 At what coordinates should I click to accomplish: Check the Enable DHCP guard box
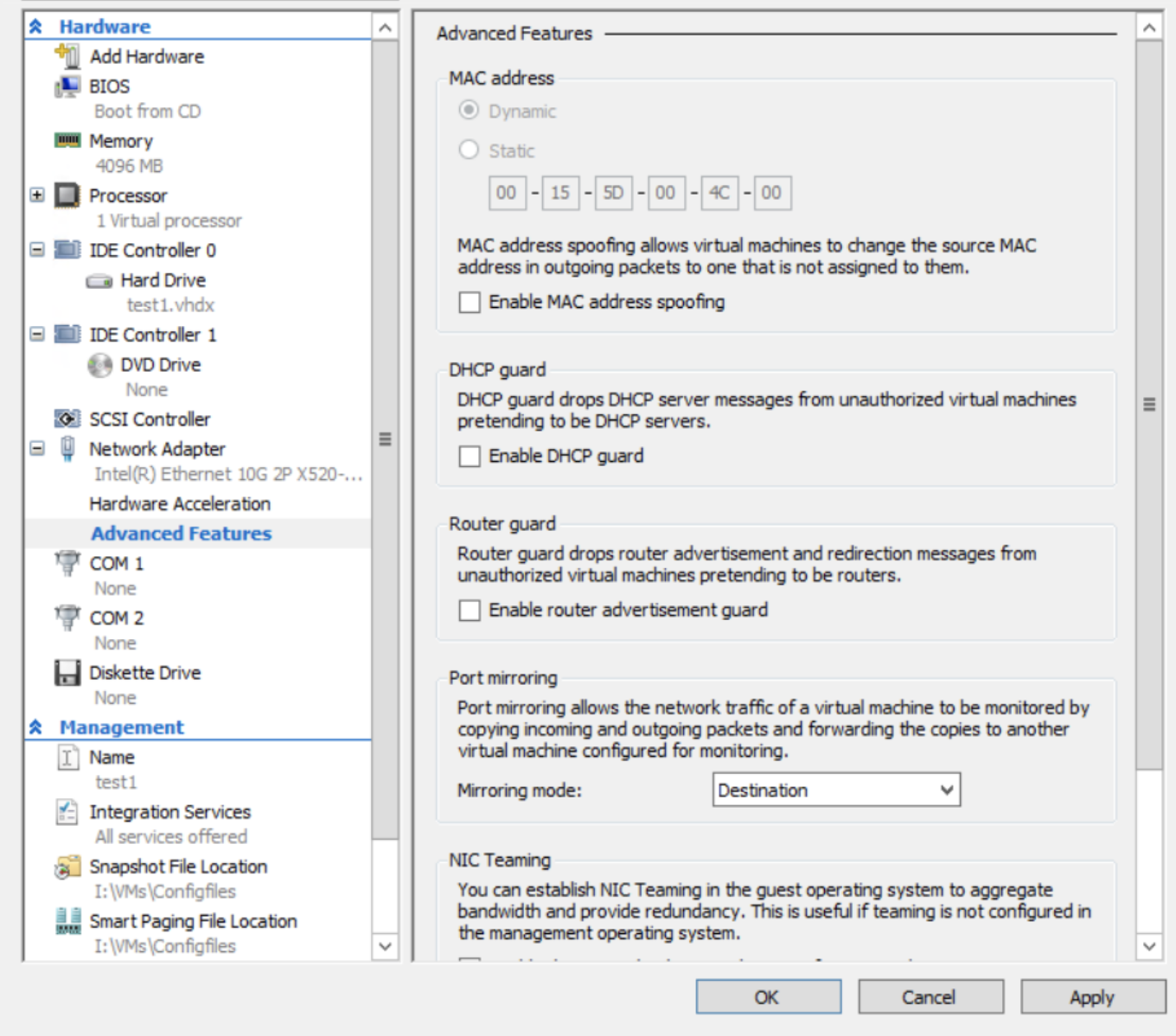[470, 456]
